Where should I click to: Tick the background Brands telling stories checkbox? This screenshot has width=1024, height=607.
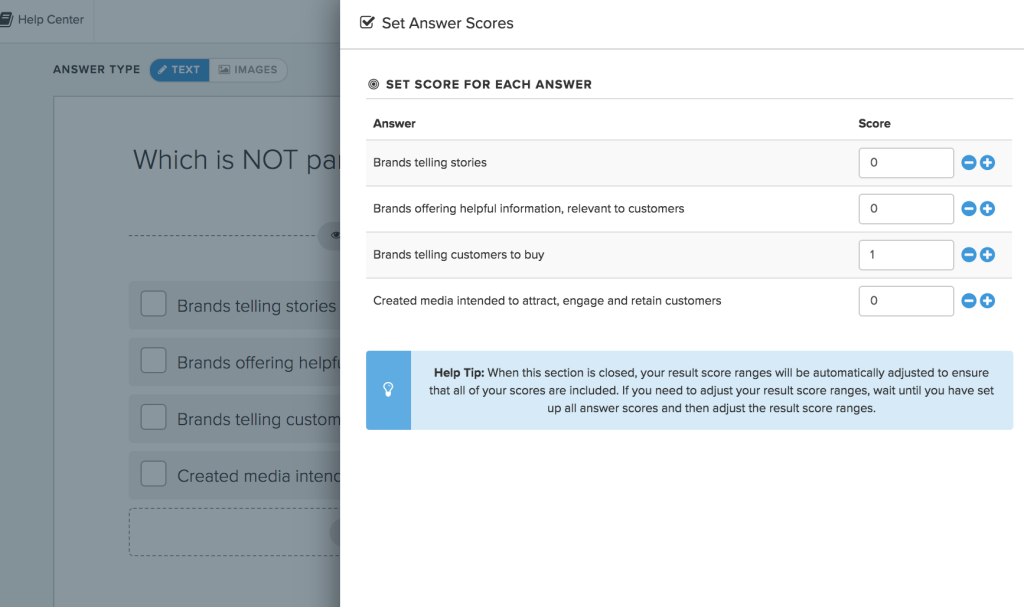153,304
